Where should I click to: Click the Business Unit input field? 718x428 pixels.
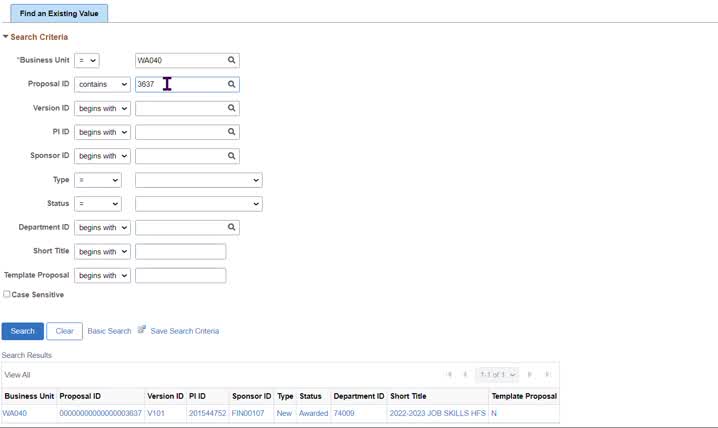[x=187, y=60]
